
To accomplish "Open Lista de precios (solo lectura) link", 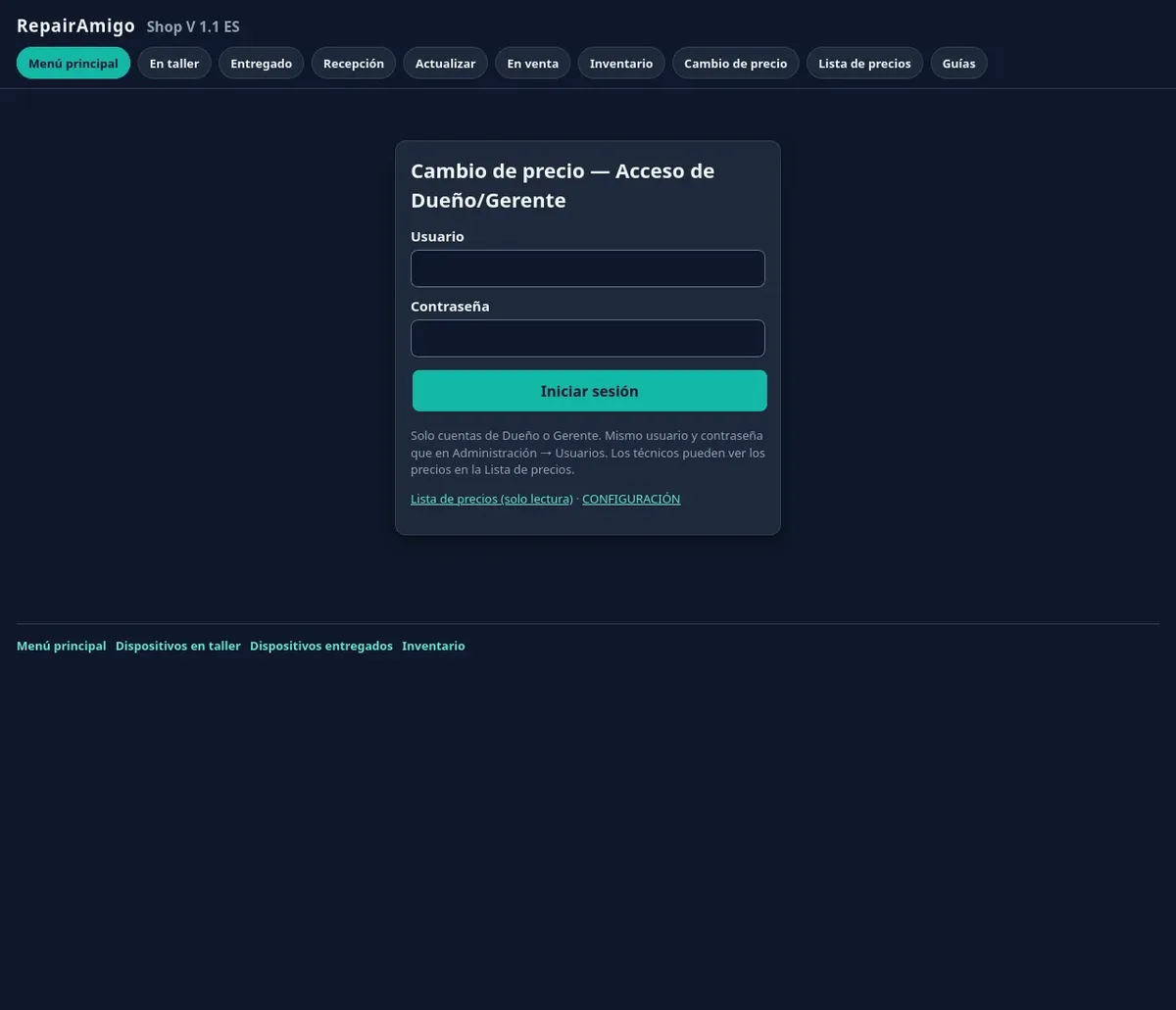I will (x=492, y=499).
